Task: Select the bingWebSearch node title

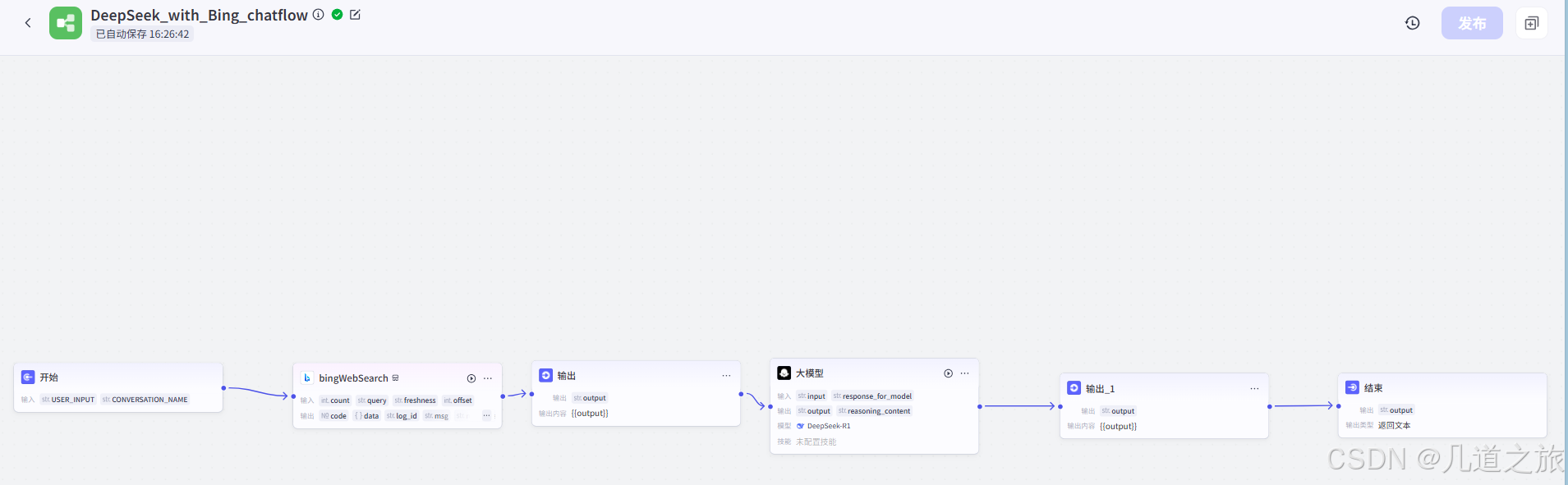Action: [x=353, y=378]
